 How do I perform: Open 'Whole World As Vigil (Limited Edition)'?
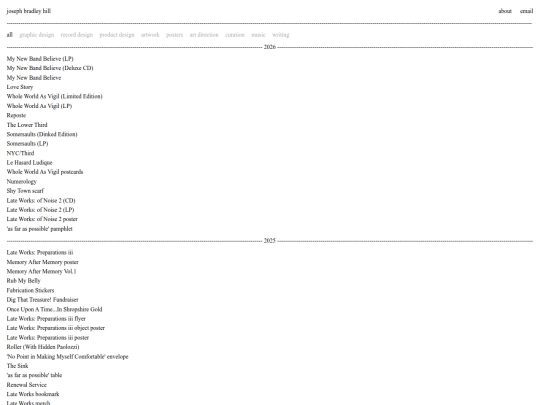click(54, 96)
